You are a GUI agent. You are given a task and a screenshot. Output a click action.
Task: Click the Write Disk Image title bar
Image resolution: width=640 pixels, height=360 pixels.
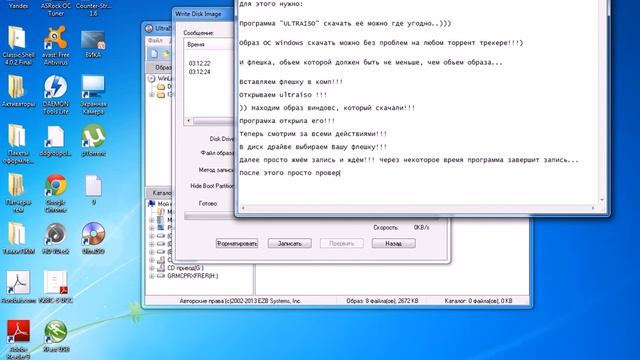coord(204,14)
